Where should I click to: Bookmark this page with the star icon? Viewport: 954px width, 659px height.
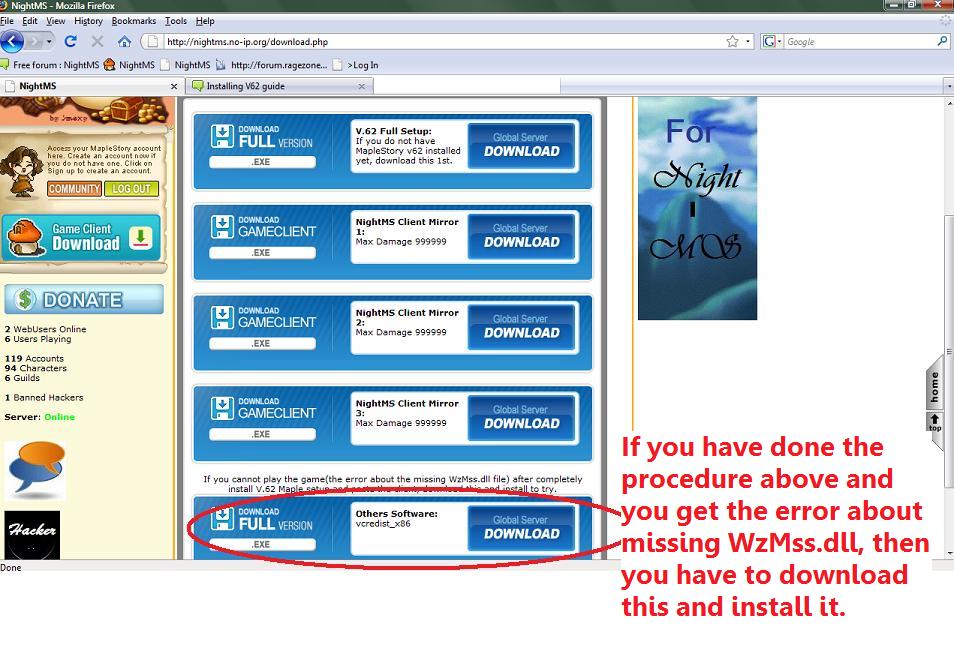pos(733,41)
